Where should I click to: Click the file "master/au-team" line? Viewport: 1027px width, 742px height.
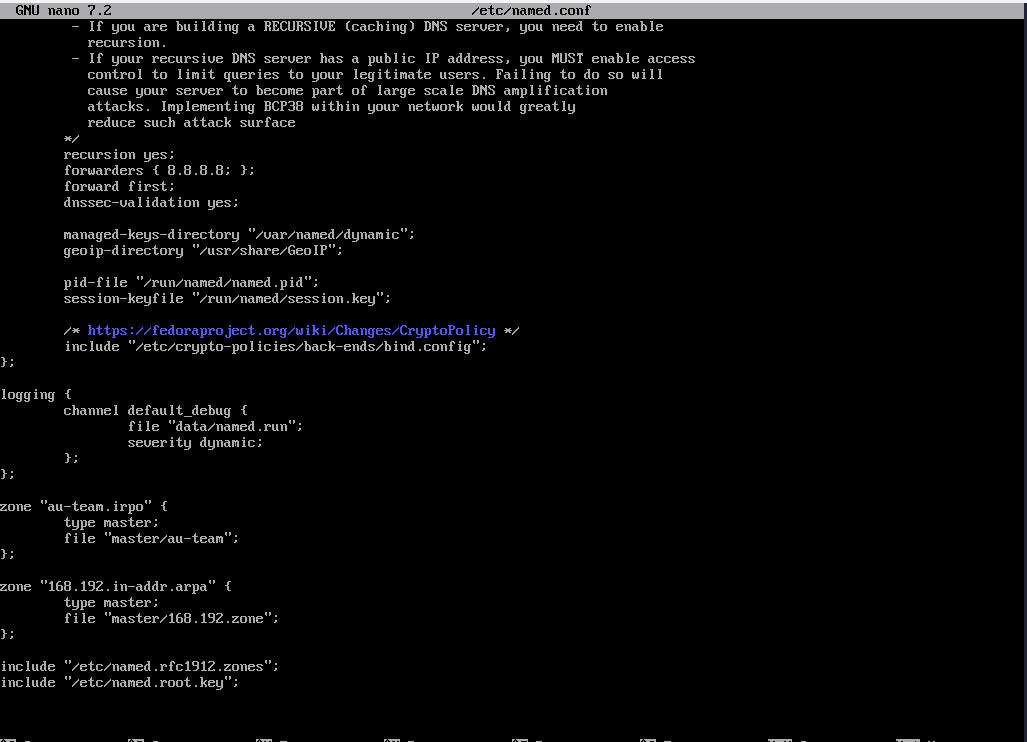point(151,538)
